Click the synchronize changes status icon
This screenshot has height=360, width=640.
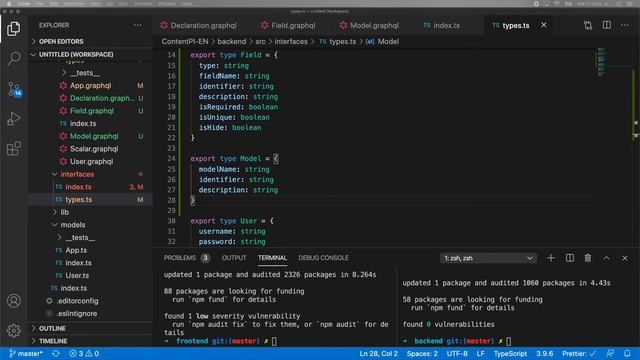(x=56, y=353)
